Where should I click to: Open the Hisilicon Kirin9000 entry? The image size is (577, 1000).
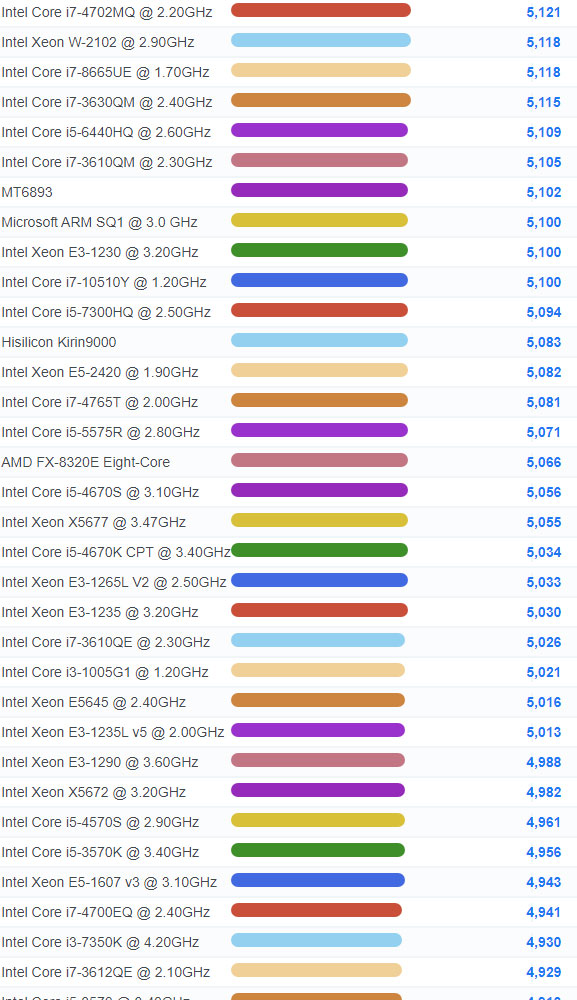click(x=59, y=342)
